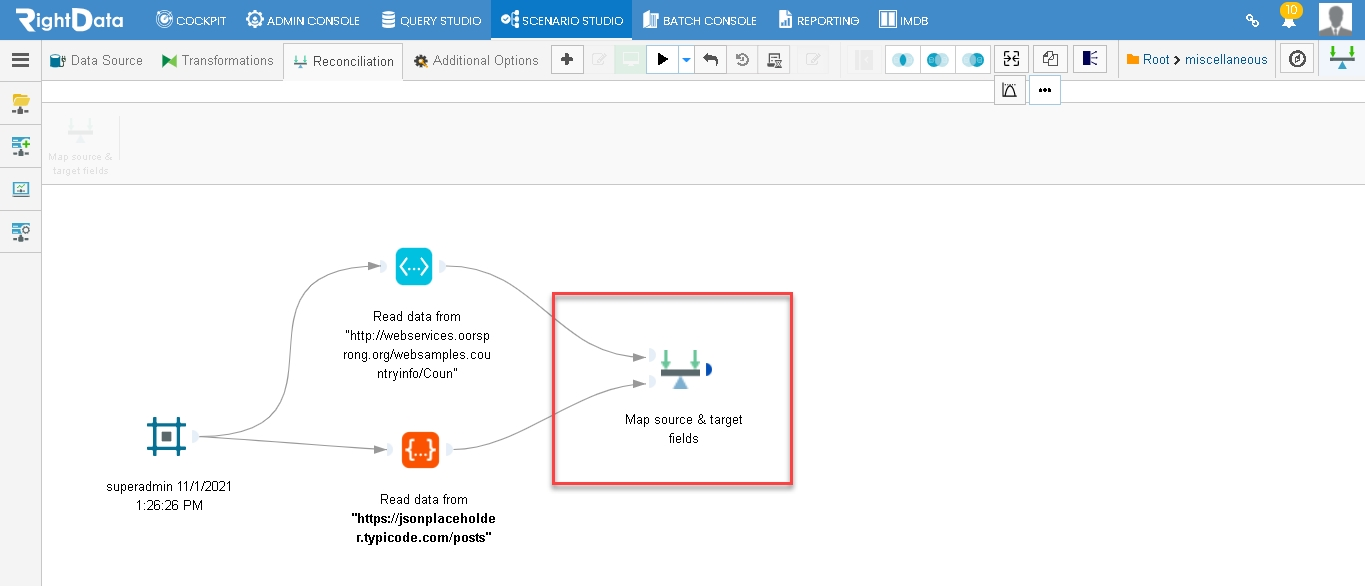Click the link chain icon in header
The image size is (1365, 586).
[1251, 20]
